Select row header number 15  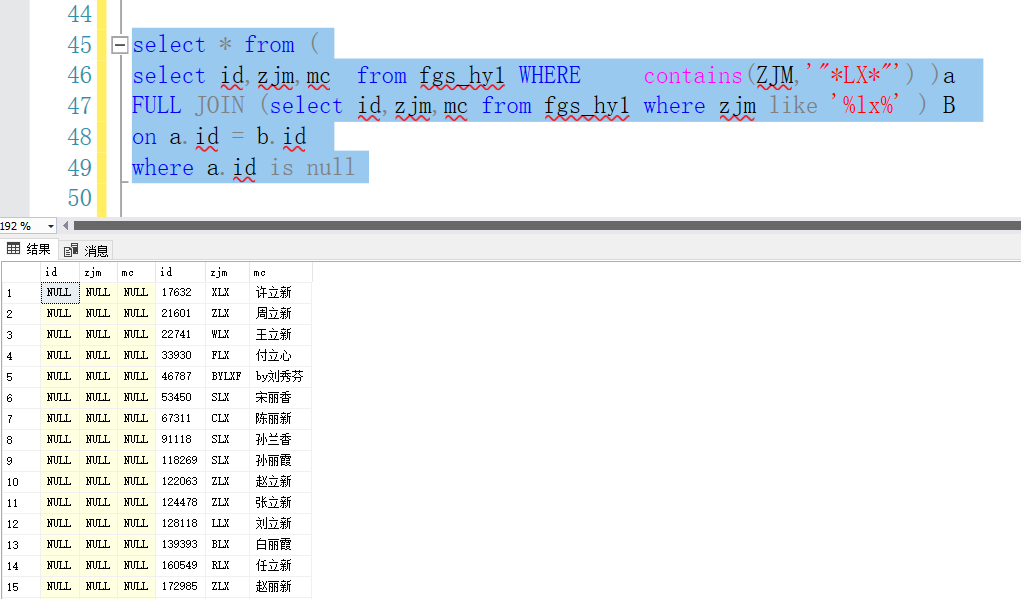[21, 587]
